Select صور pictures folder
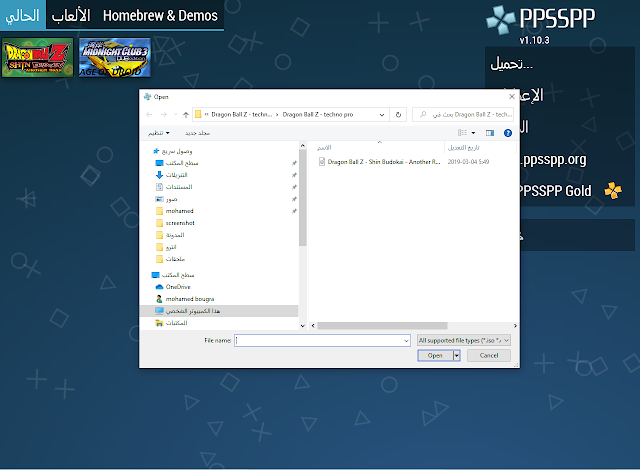 167,199
